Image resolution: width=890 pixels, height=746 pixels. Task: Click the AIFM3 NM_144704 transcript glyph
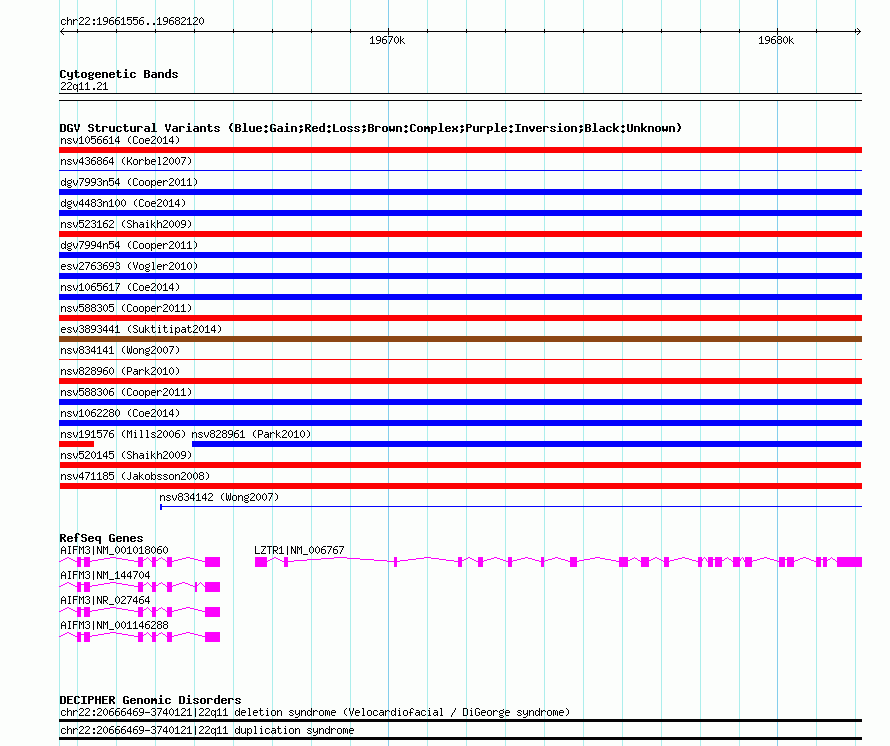140,587
